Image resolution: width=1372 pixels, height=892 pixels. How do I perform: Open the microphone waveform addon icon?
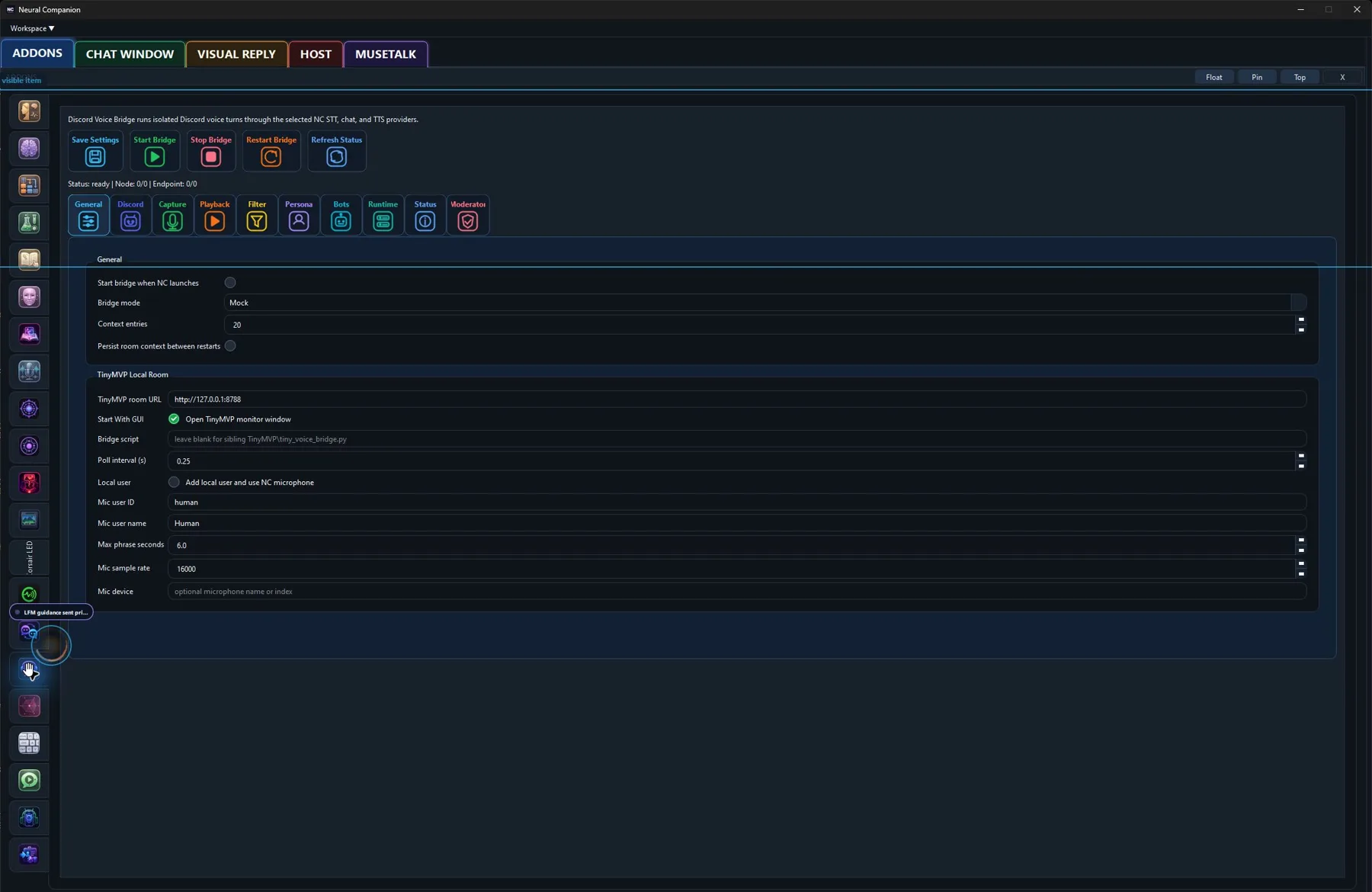(29, 371)
